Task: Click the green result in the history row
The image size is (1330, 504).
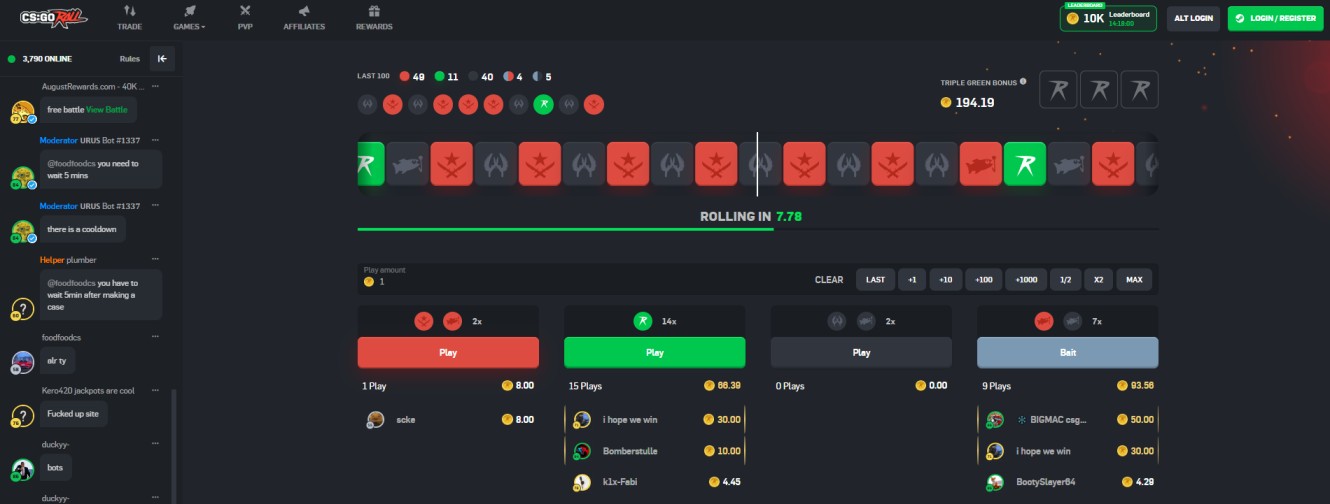Action: tap(543, 103)
